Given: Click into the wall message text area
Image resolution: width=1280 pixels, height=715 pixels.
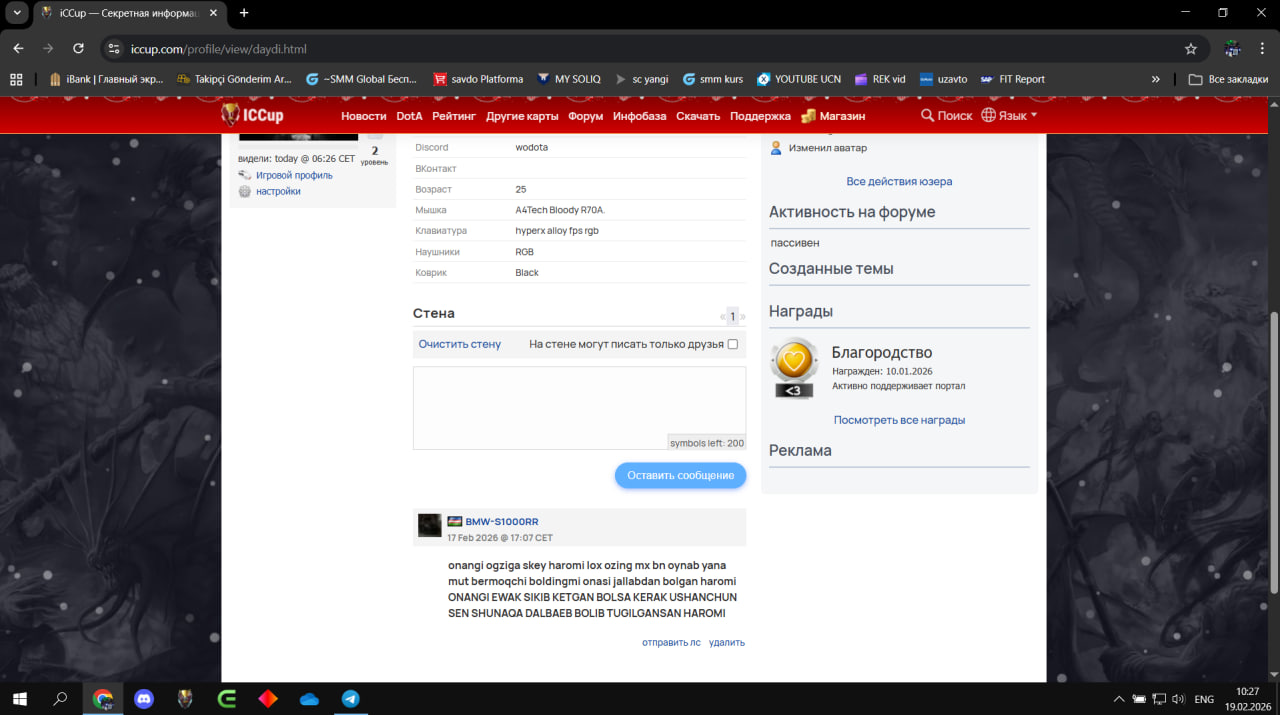Looking at the screenshot, I should pos(579,408).
